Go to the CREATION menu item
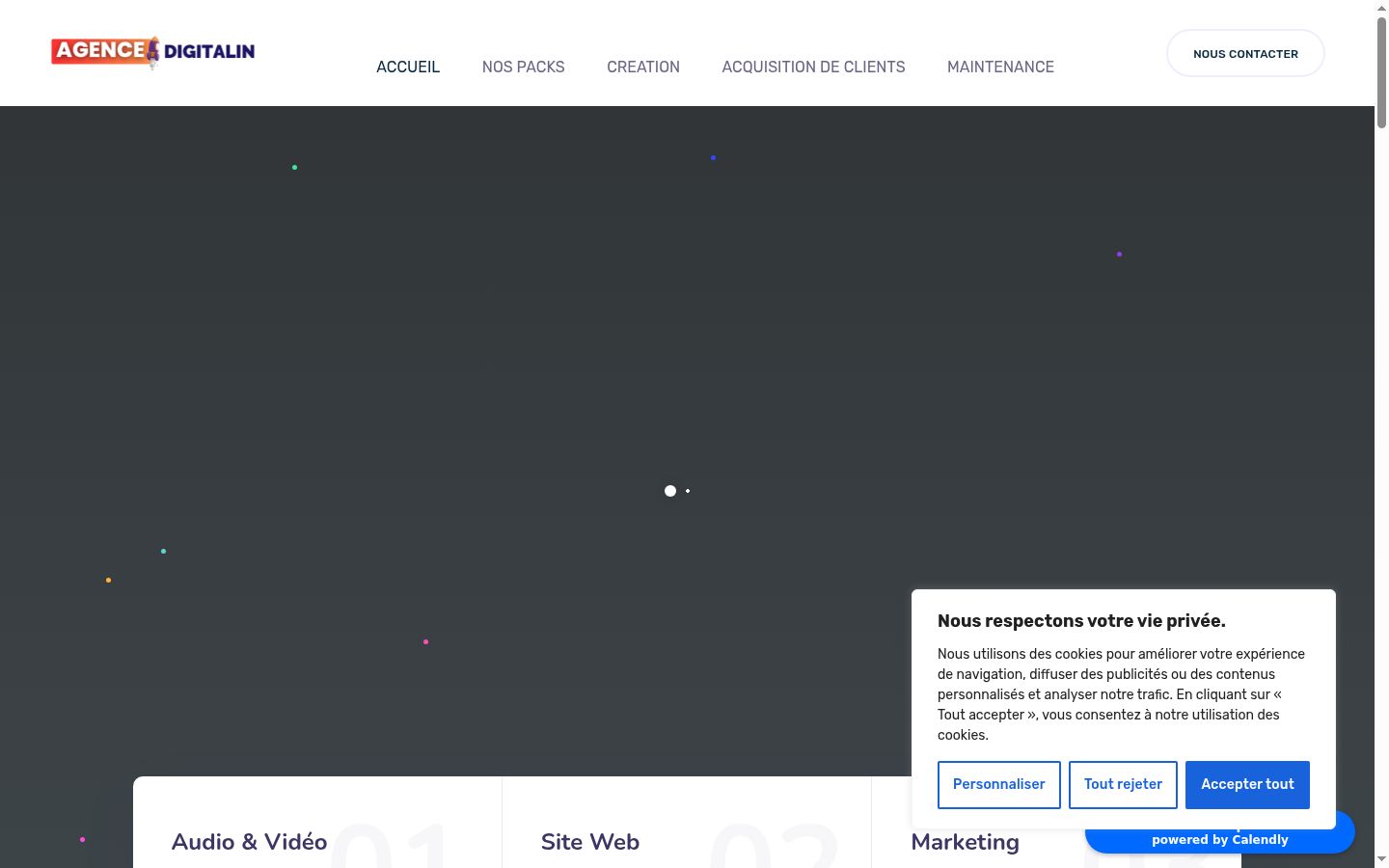Image resolution: width=1389 pixels, height=868 pixels. point(643,67)
